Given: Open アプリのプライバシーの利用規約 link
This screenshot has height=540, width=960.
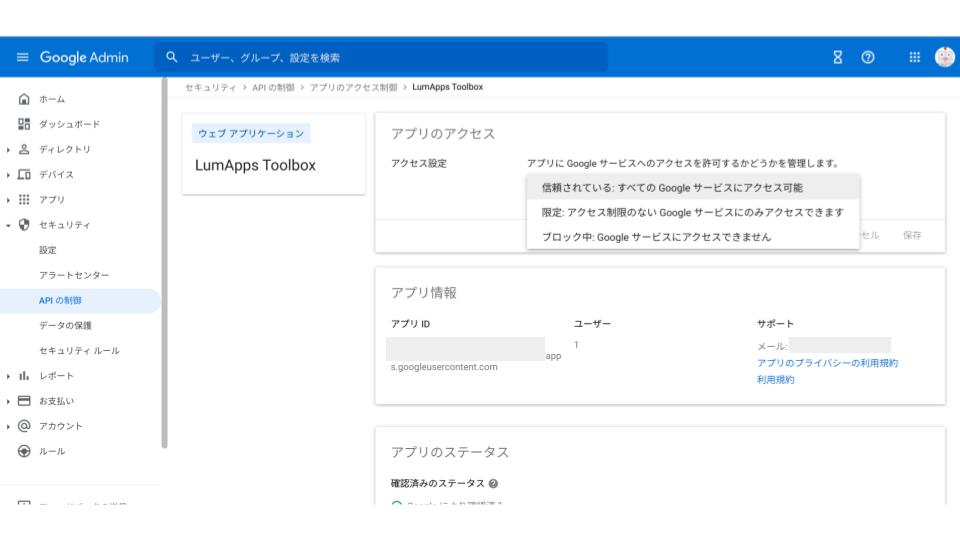Looking at the screenshot, I should coord(827,362).
